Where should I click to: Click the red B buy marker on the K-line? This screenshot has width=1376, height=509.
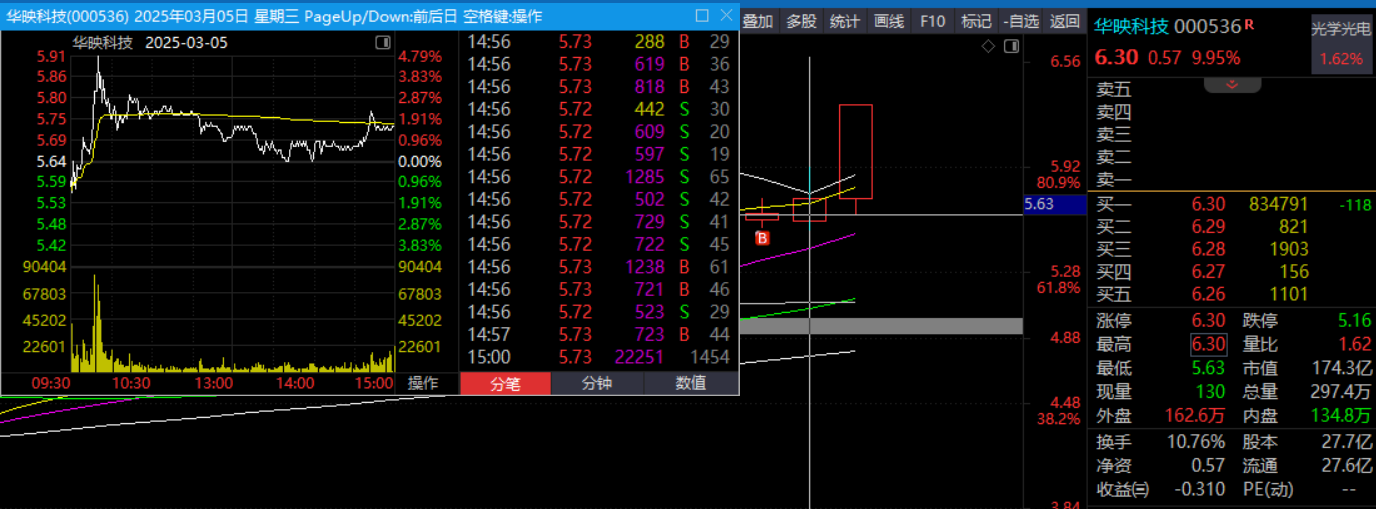click(762, 238)
